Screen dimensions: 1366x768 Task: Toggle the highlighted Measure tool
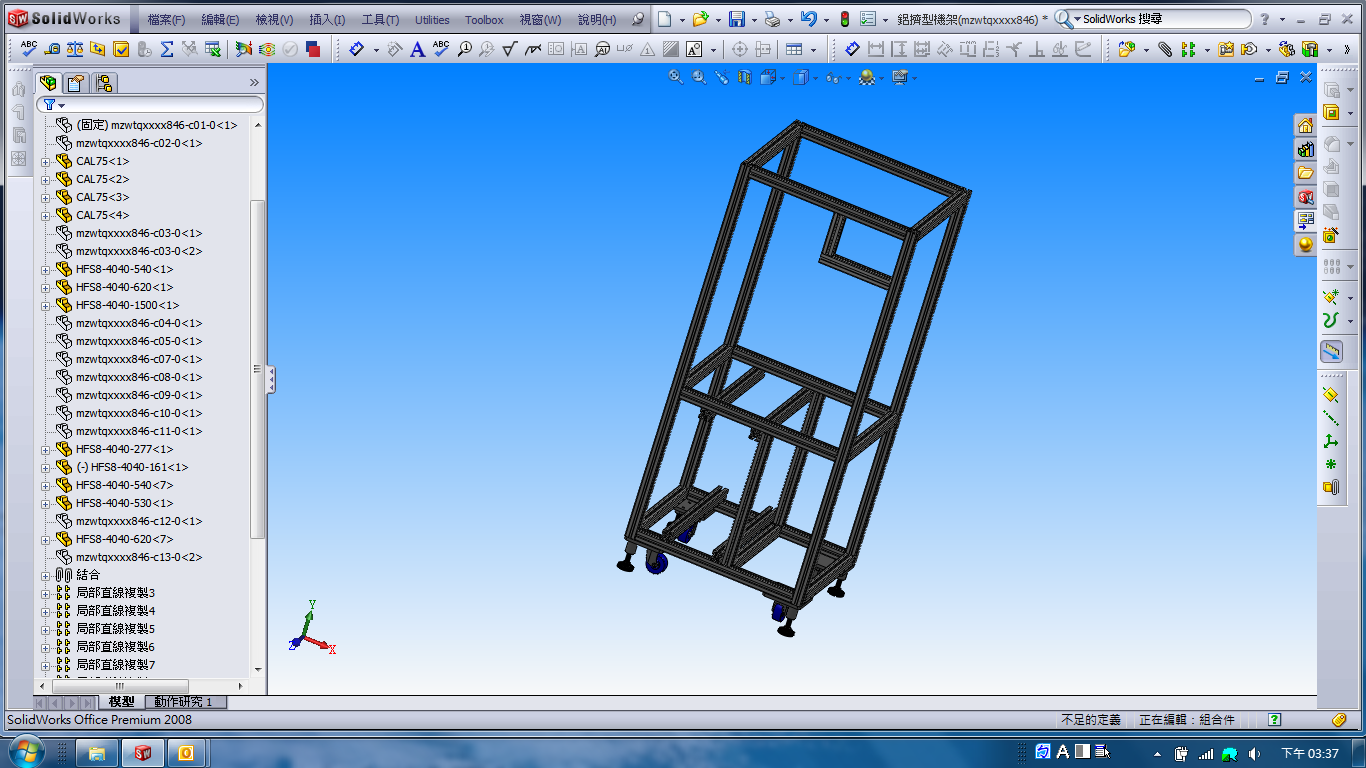tap(1331, 351)
